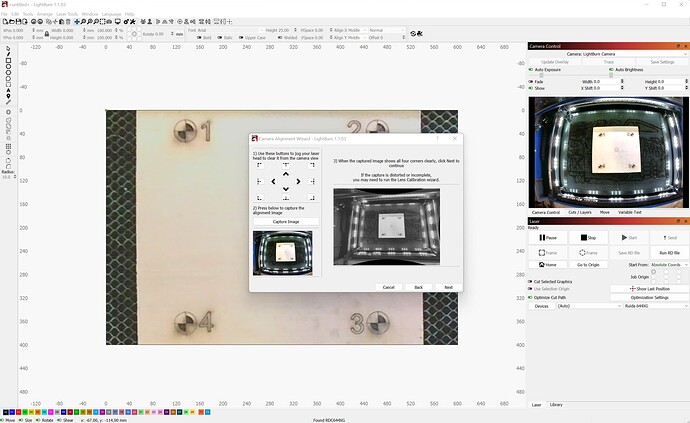Screen dimensions: 690x423
Task: Toggle Auto Brightness switch
Action: click(x=611, y=70)
